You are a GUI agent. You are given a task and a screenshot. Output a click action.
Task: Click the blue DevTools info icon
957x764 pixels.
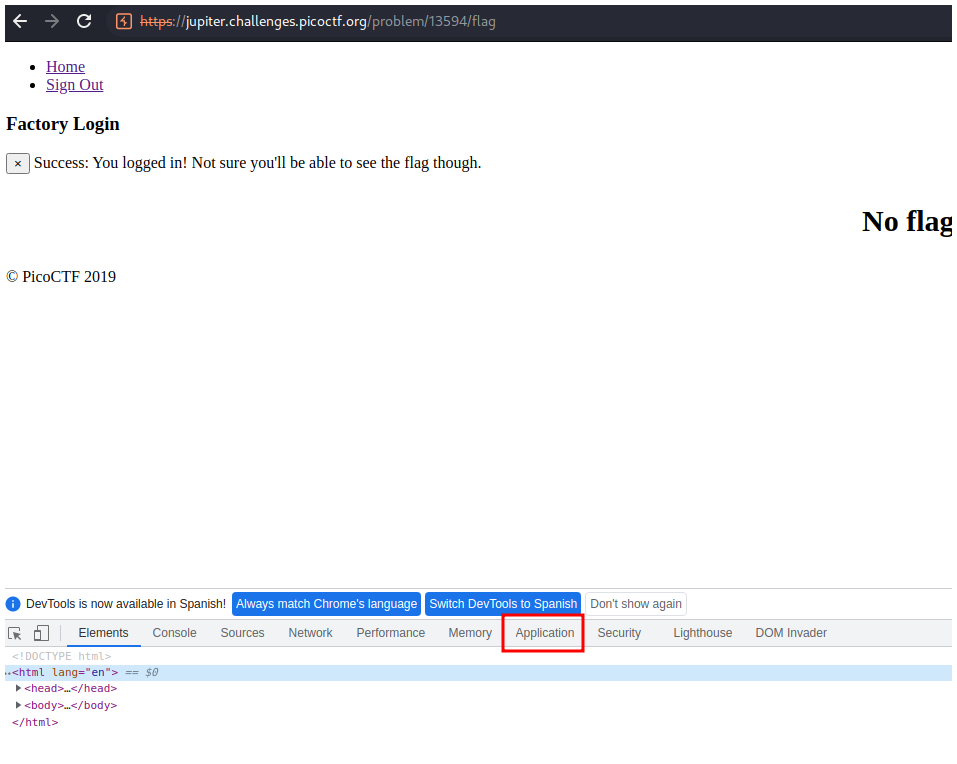[13, 604]
